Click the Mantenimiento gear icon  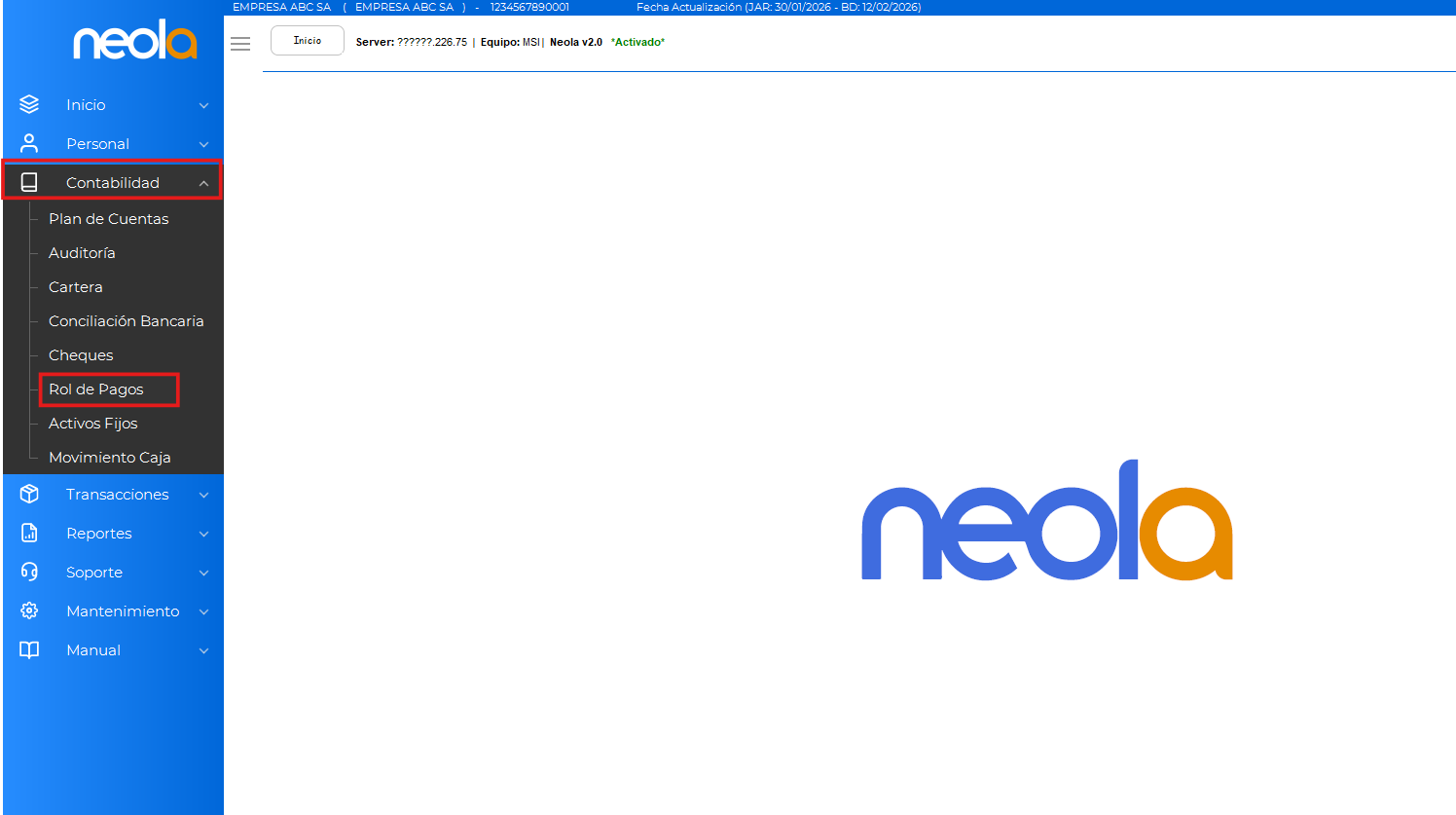coord(29,611)
